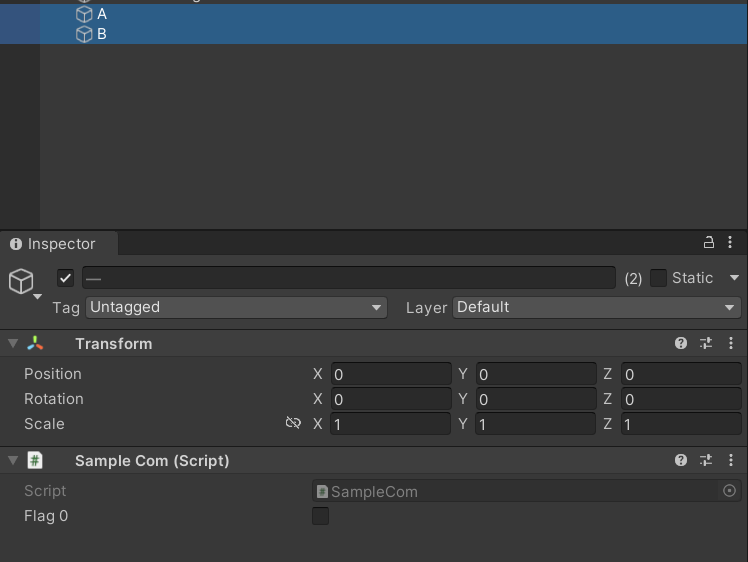The image size is (748, 562).
Task: Select the Inspector tab
Action: (60, 244)
